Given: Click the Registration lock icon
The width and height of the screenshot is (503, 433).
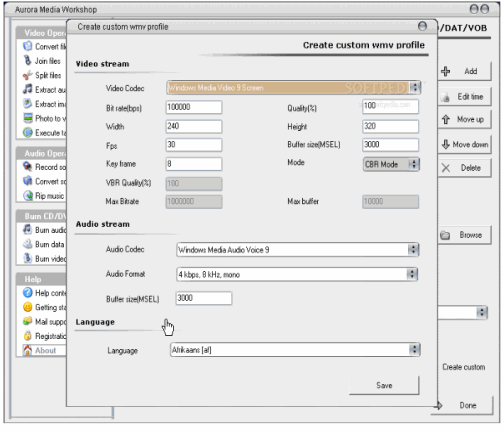Looking at the screenshot, I should coord(27,336).
